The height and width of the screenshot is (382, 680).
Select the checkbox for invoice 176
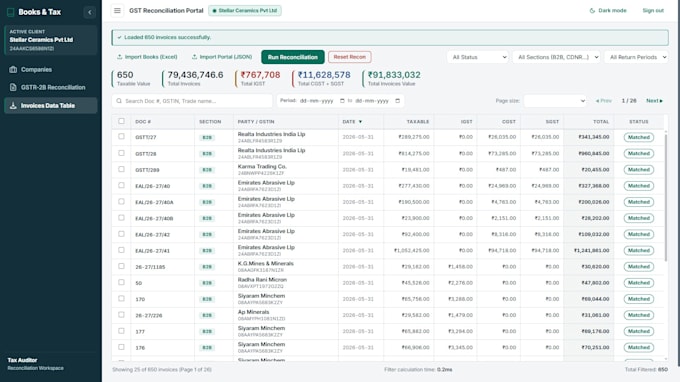pos(121,347)
